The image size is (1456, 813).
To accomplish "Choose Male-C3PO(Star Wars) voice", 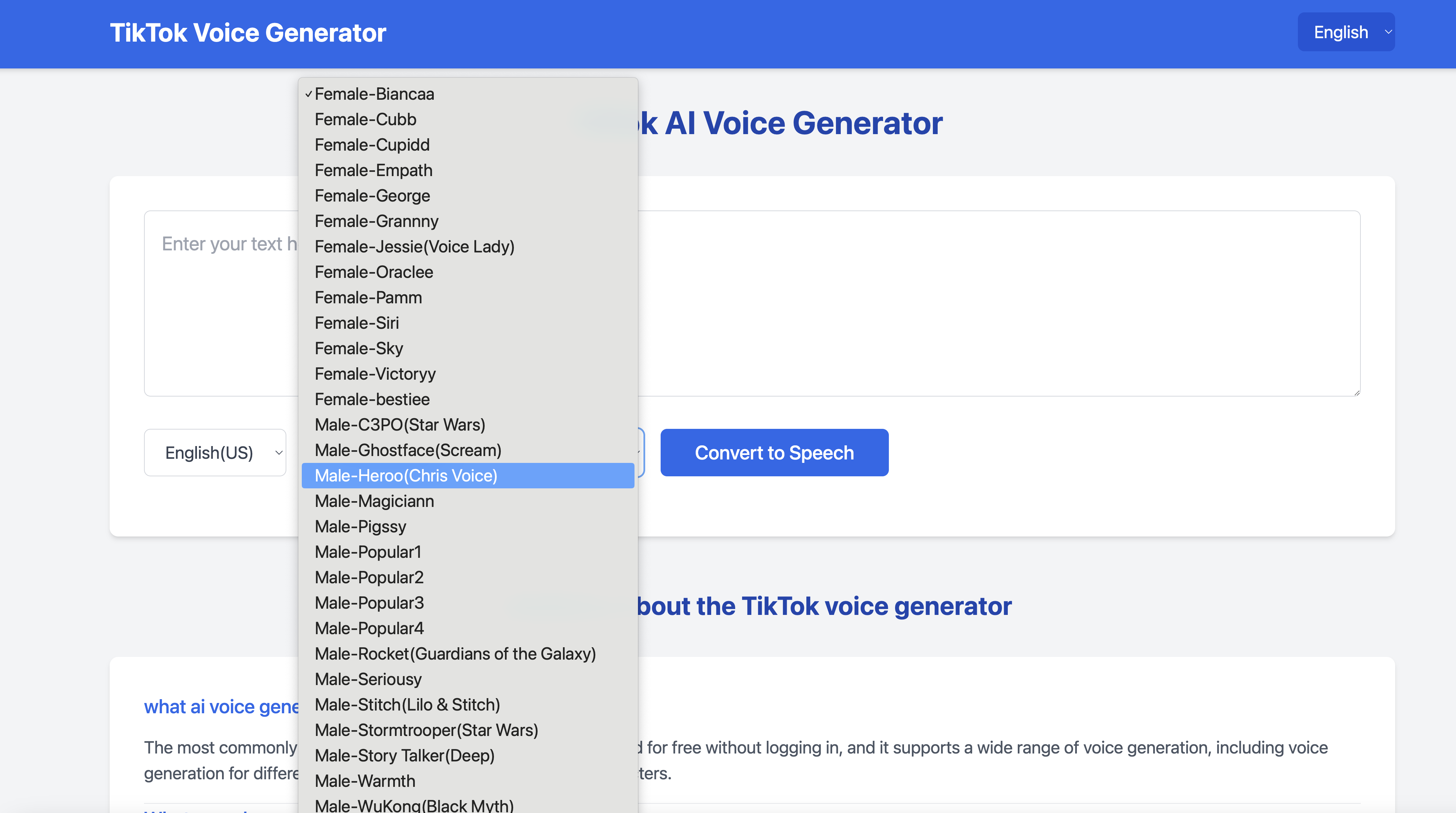I will pyautogui.click(x=400, y=425).
